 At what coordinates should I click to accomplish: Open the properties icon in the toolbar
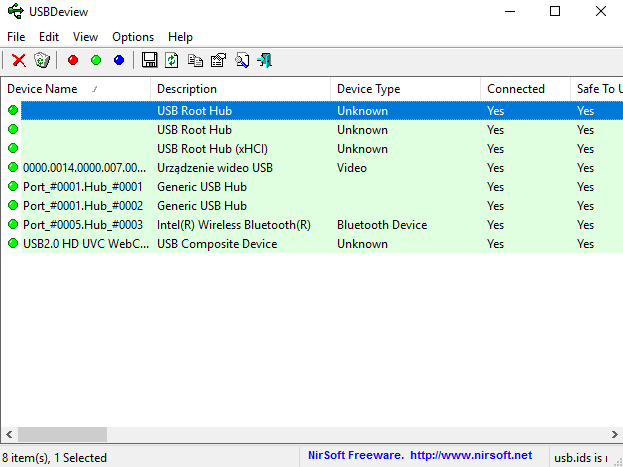(218, 60)
